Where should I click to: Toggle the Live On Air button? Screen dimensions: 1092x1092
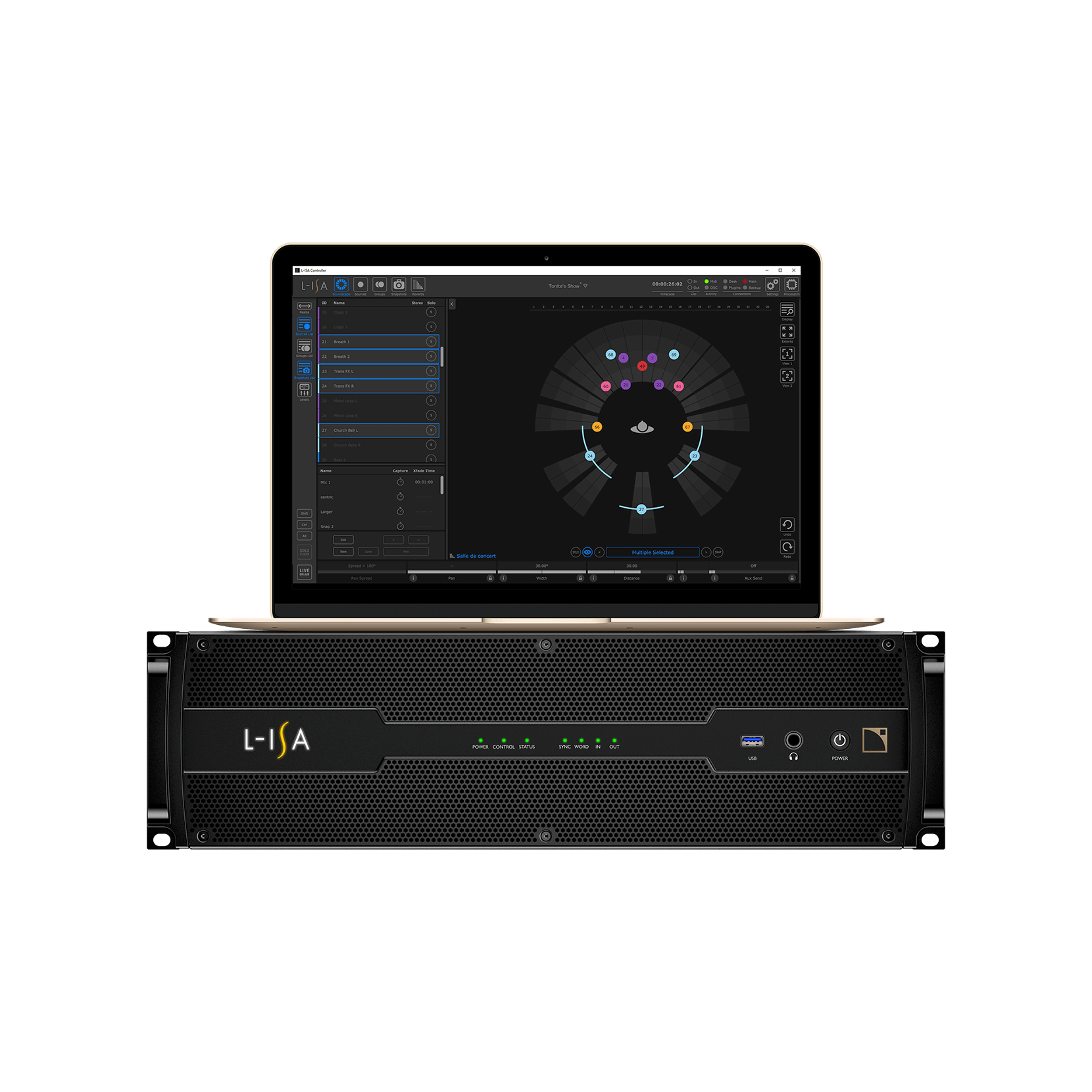304,572
